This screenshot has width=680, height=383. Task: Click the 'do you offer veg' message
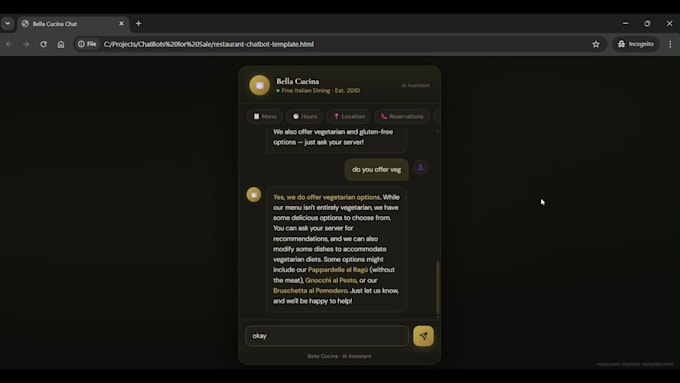point(376,170)
